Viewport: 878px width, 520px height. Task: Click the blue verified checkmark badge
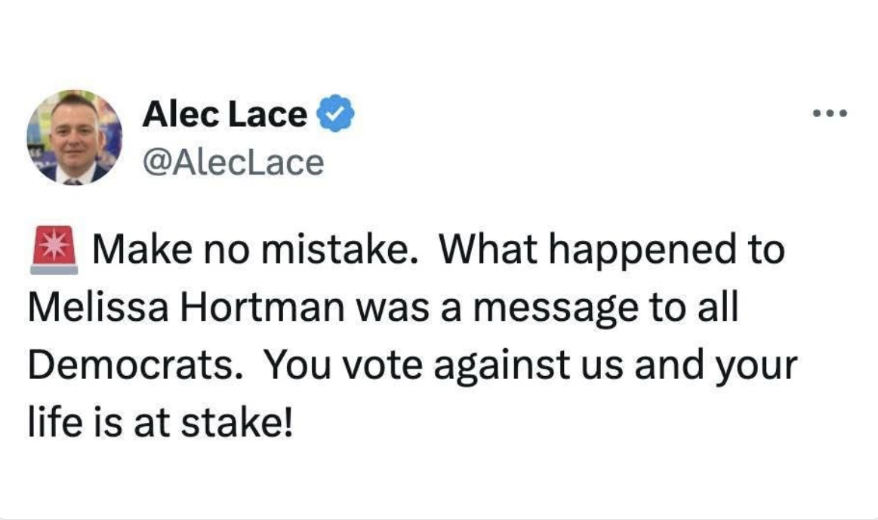pos(336,115)
